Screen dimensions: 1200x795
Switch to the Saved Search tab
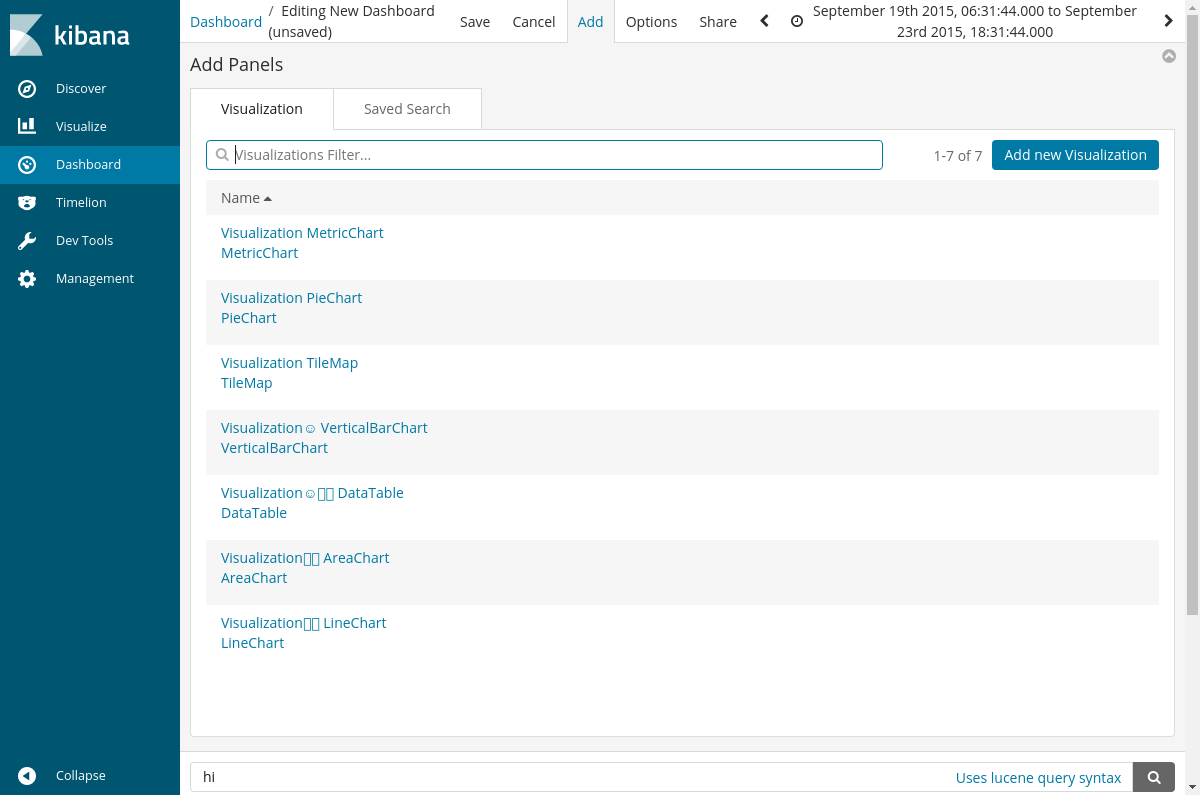(x=407, y=109)
